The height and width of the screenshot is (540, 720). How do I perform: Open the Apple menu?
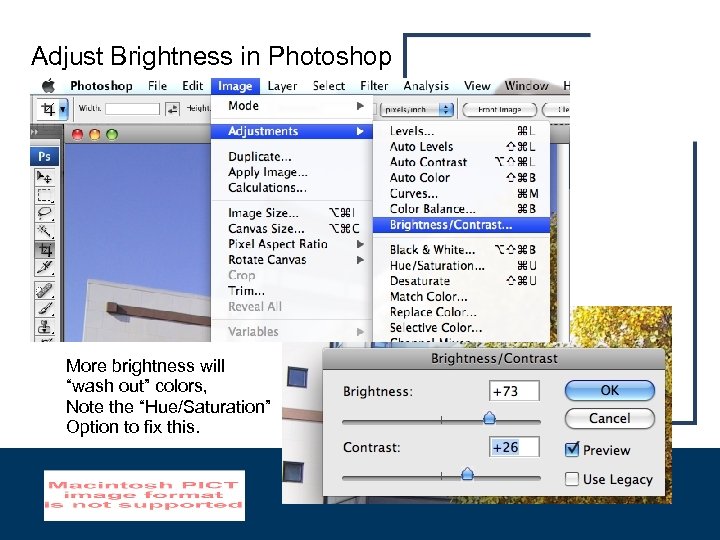coord(48,86)
